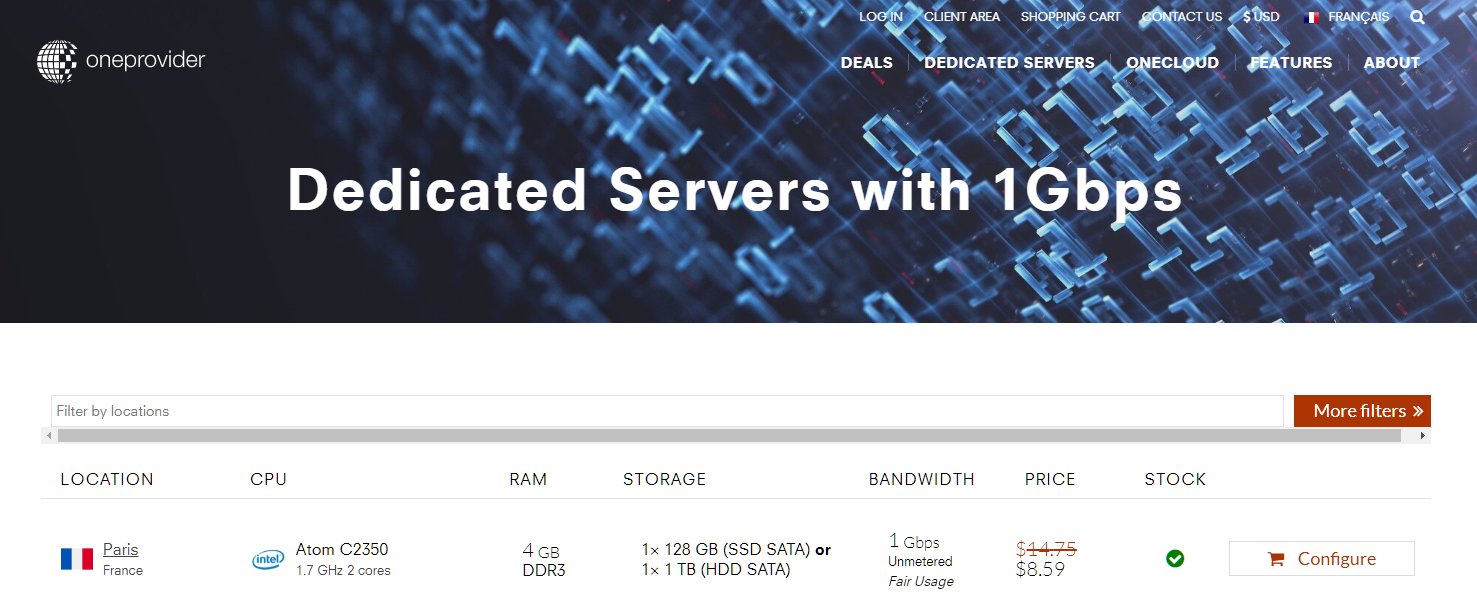Image resolution: width=1477 pixels, height=606 pixels.
Task: Configure the Paris Atom C2350 server
Action: 1322,559
